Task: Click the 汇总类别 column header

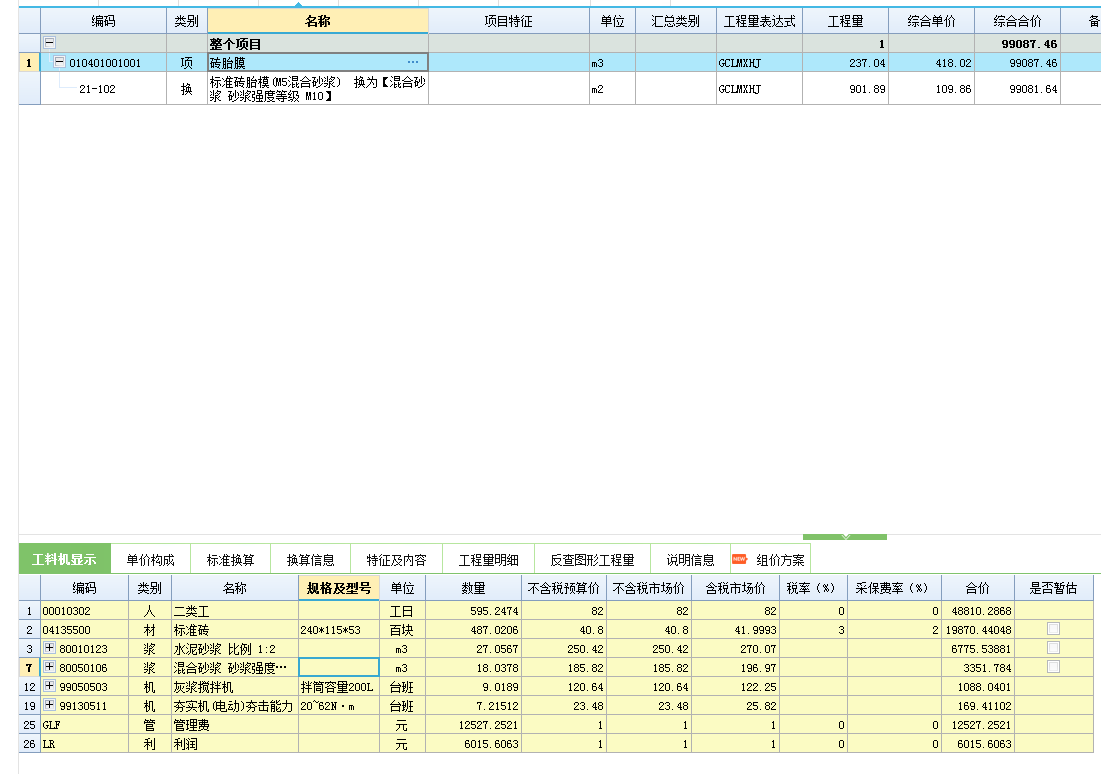Action: click(x=675, y=21)
